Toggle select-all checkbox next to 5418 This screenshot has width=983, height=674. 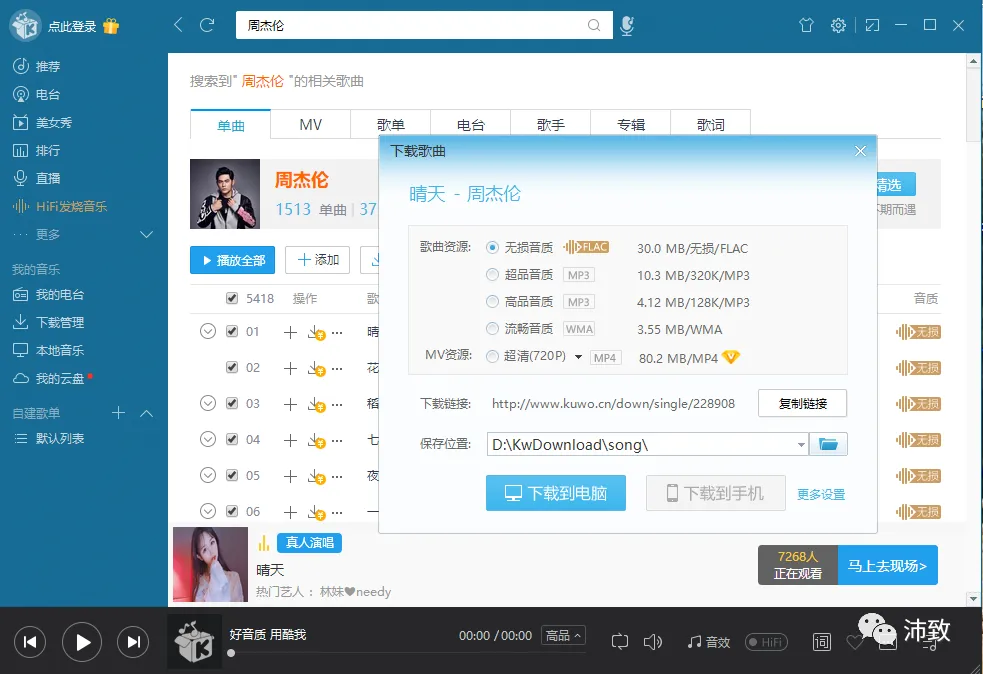pyautogui.click(x=232, y=298)
